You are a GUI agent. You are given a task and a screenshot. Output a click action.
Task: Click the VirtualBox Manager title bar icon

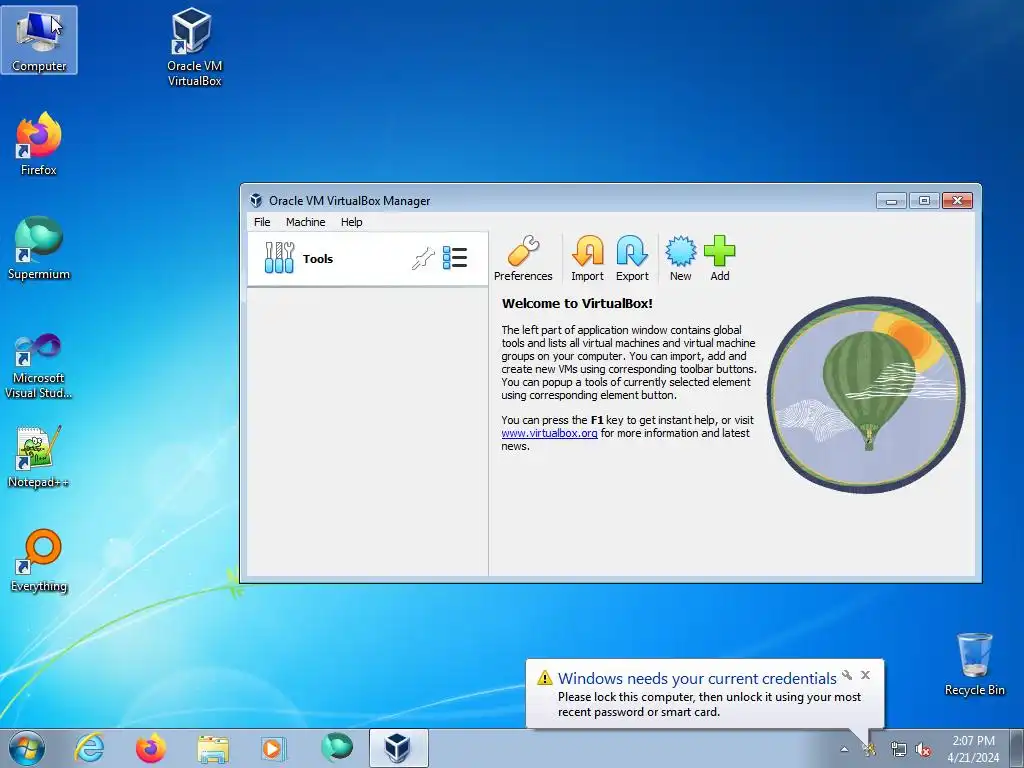256,200
